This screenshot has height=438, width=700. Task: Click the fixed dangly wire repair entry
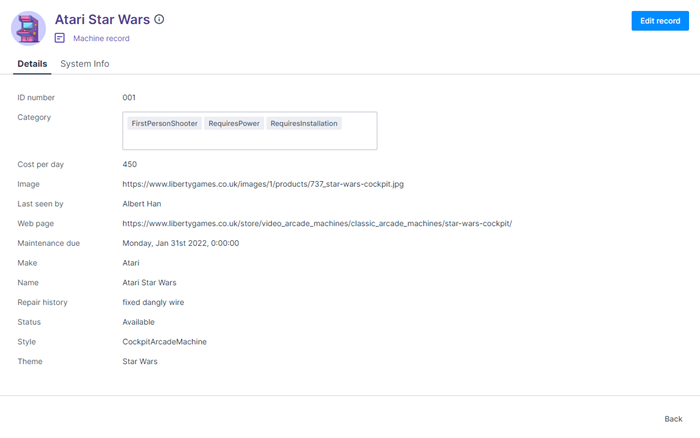pos(153,302)
